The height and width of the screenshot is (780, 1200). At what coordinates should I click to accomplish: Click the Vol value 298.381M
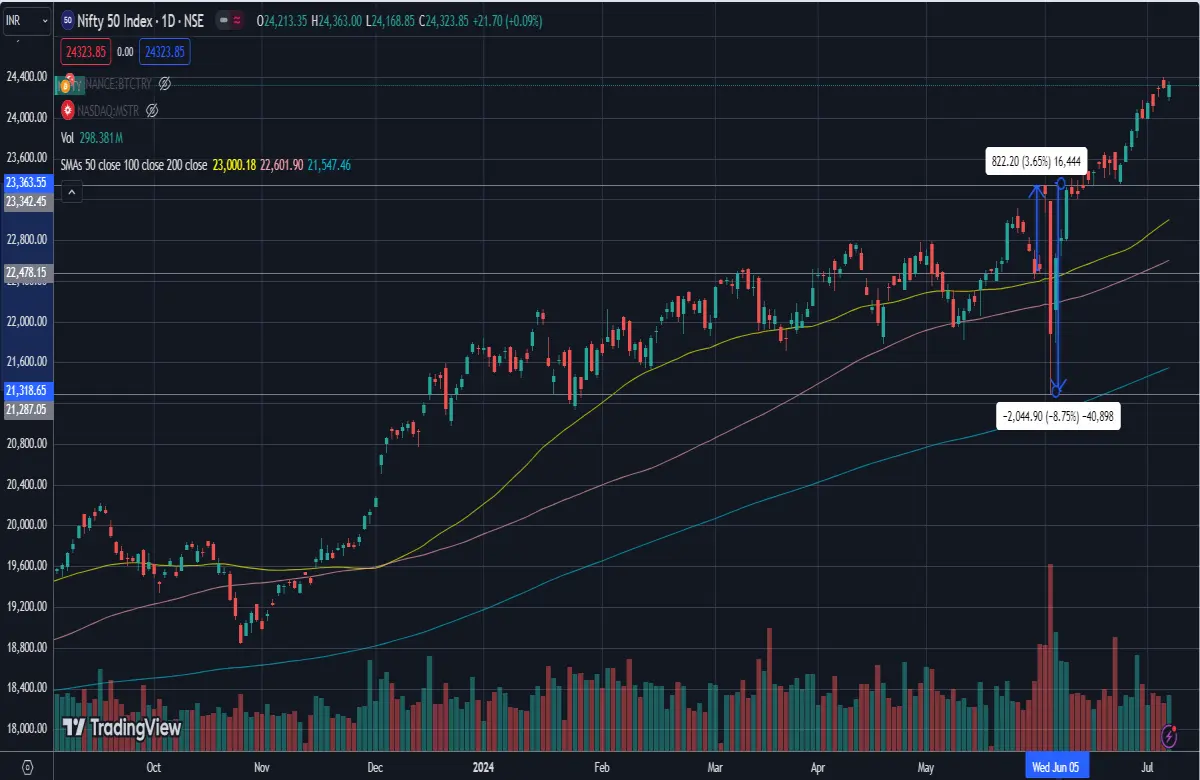(x=101, y=137)
